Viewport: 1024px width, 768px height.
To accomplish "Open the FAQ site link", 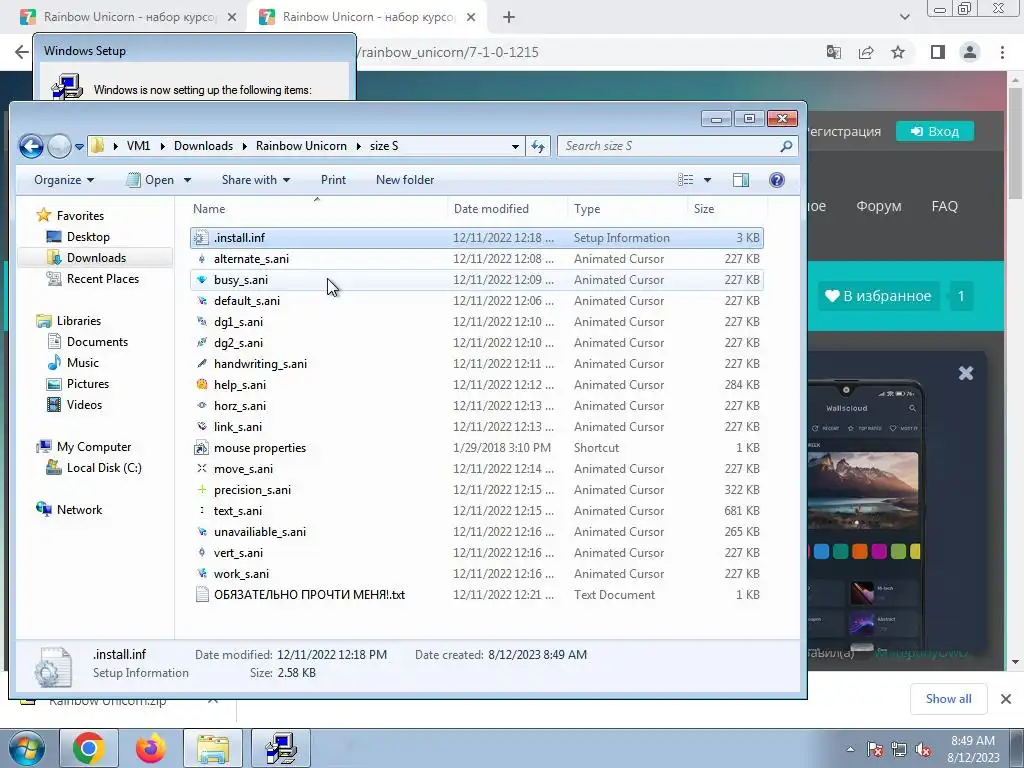I will click(x=944, y=206).
